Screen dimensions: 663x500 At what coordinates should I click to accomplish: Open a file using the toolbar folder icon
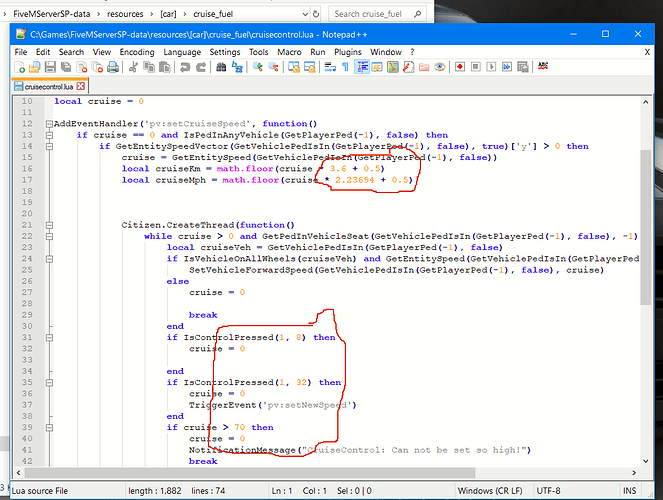[35, 67]
